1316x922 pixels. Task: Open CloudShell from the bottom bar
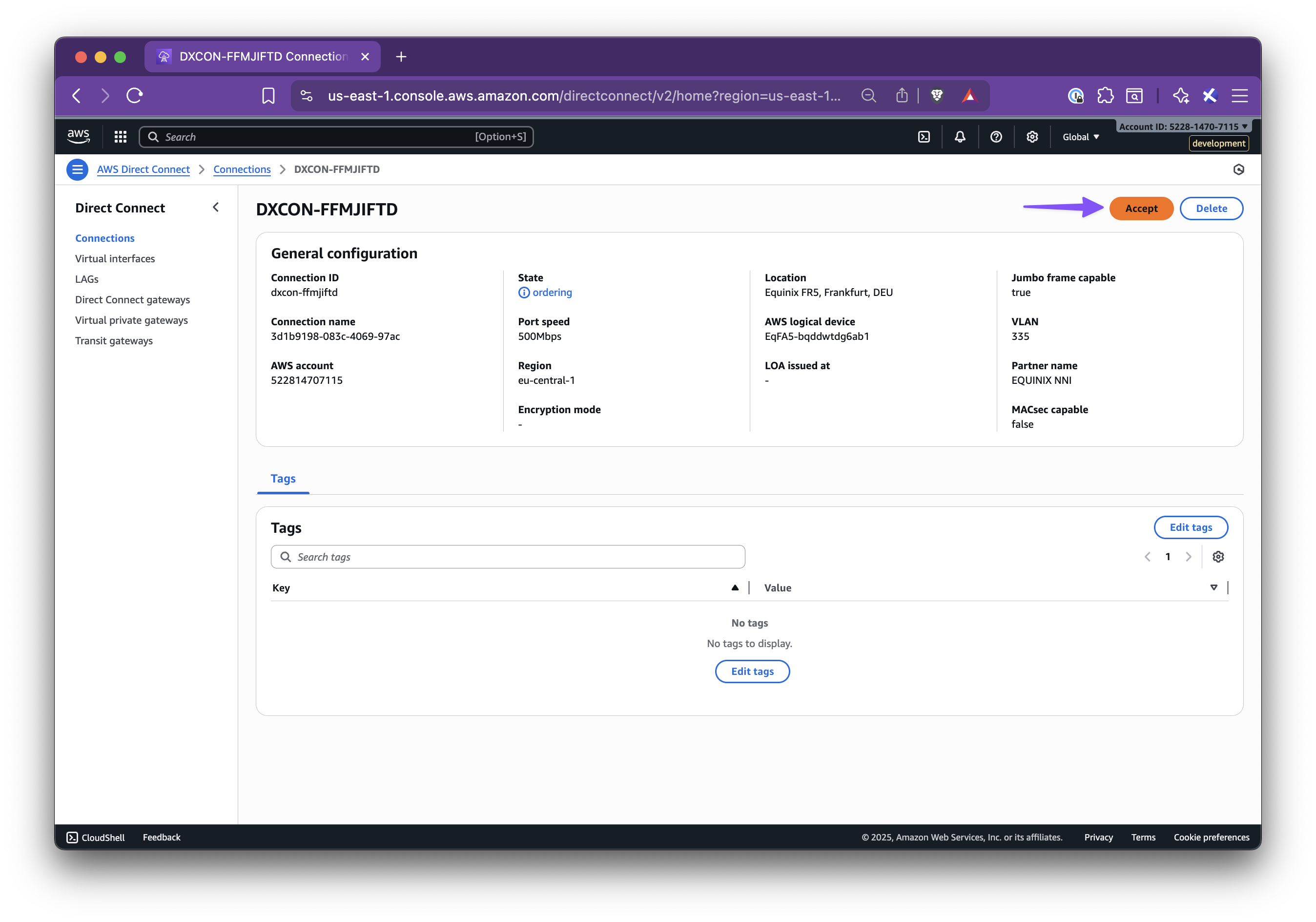coord(95,837)
